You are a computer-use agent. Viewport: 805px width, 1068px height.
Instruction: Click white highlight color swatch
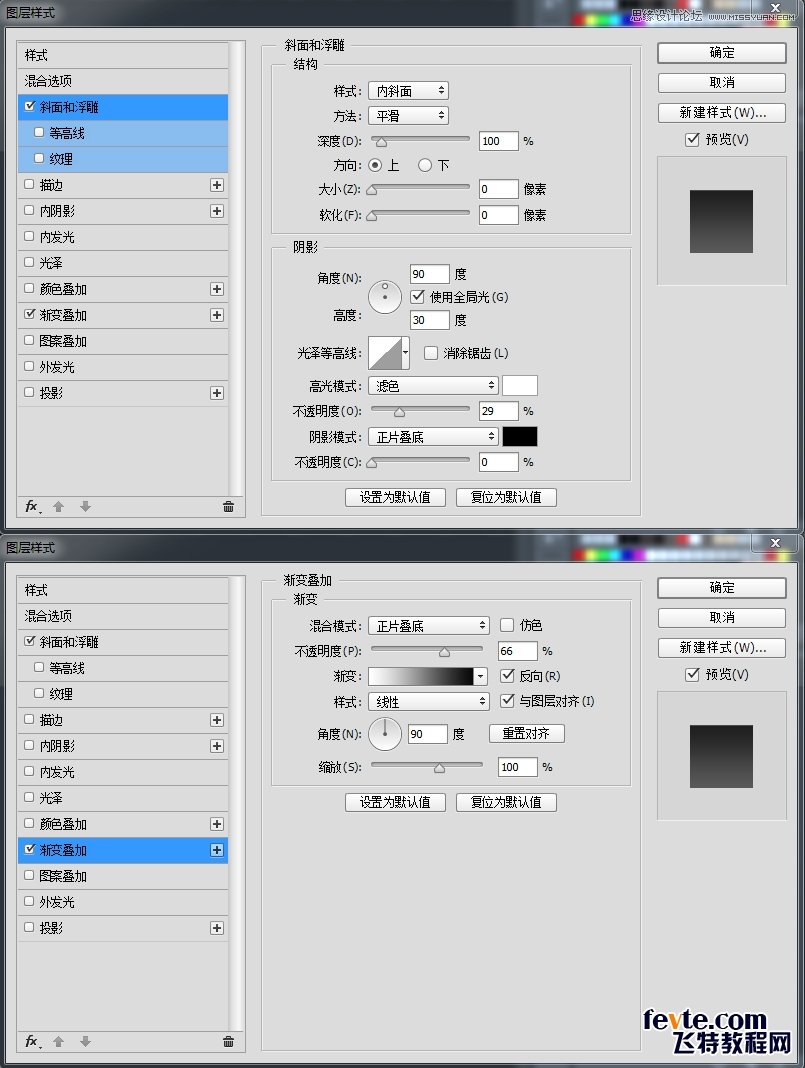coord(520,386)
